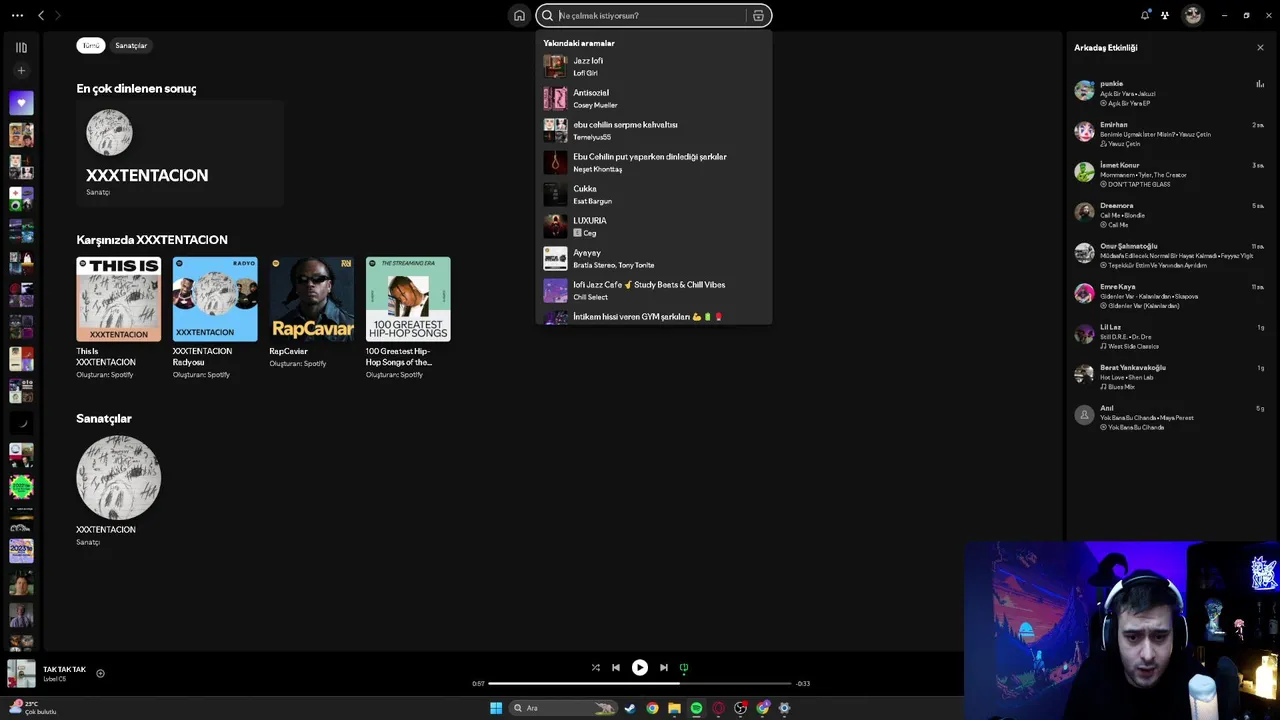
Task: Open the weather widget on taskbar
Action: (32, 708)
